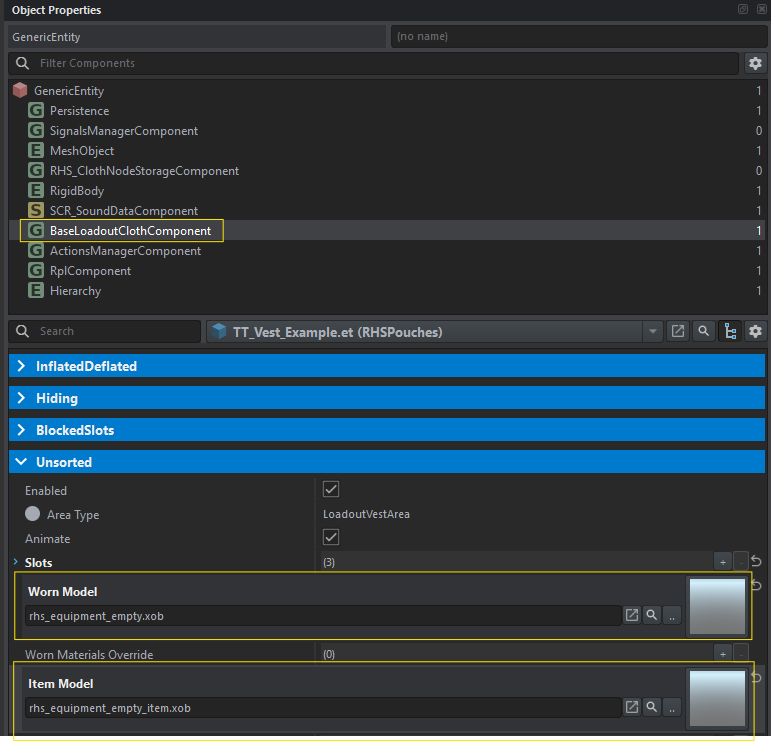
Task: Open the prefab in new window icon
Action: (x=678, y=331)
